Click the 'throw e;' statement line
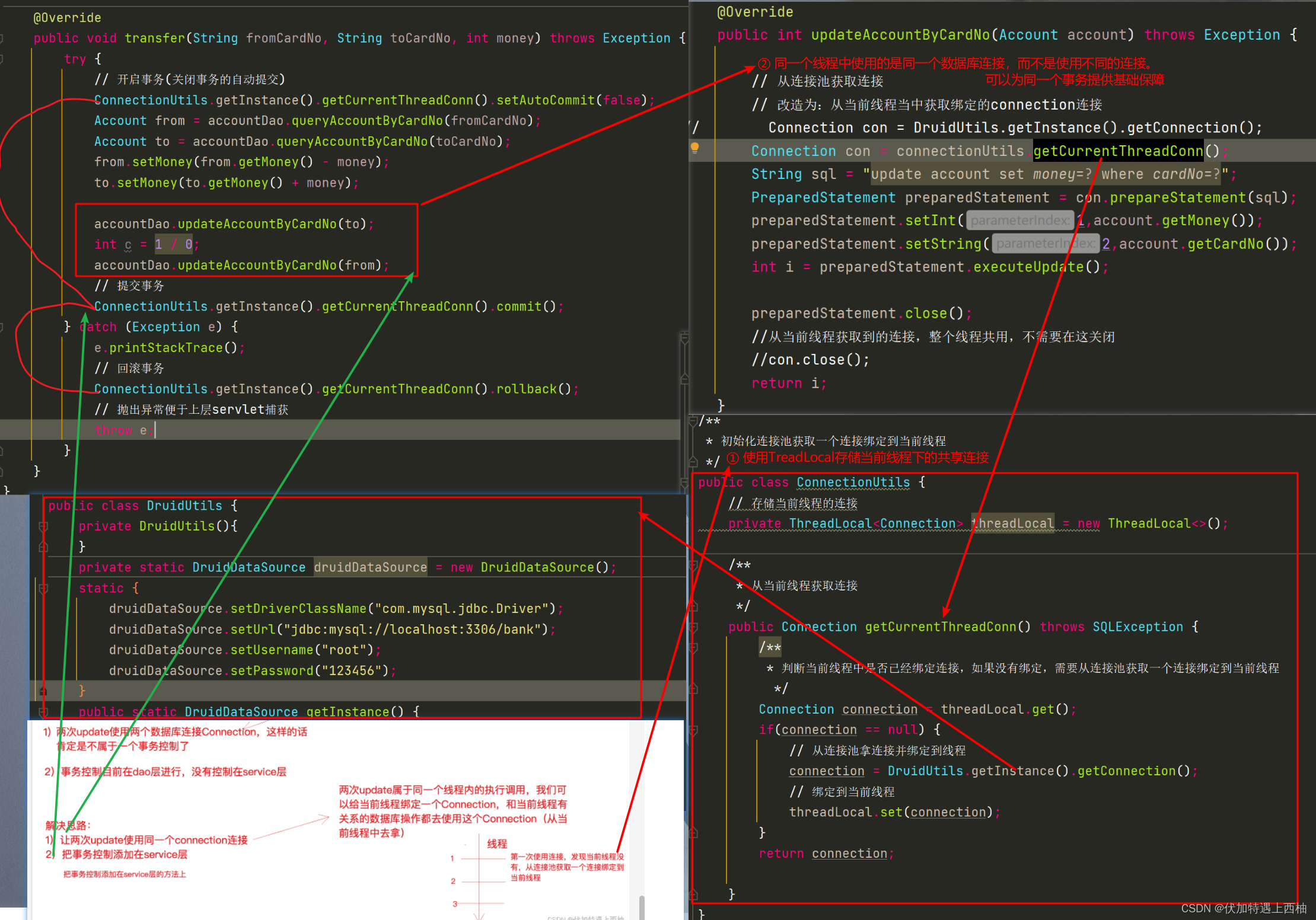1316x920 pixels. (x=125, y=430)
